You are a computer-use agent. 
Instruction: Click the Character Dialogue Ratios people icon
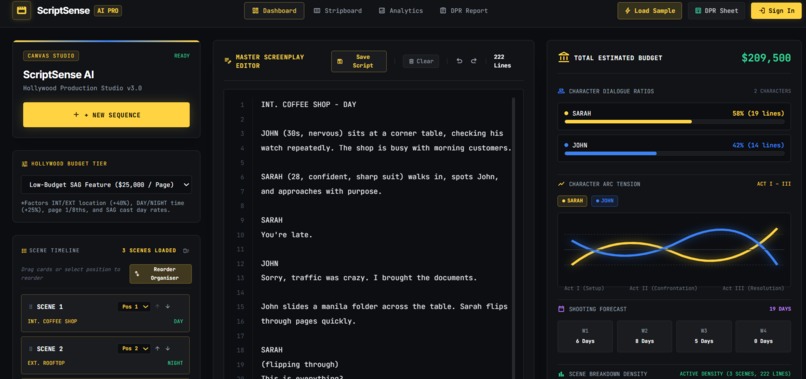coord(561,91)
